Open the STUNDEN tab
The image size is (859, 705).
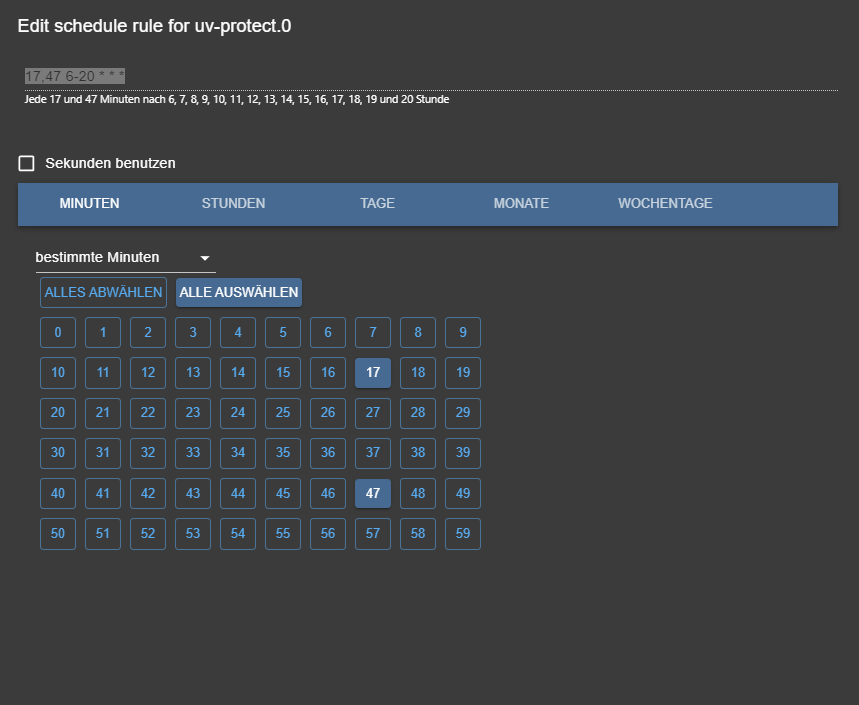[233, 203]
